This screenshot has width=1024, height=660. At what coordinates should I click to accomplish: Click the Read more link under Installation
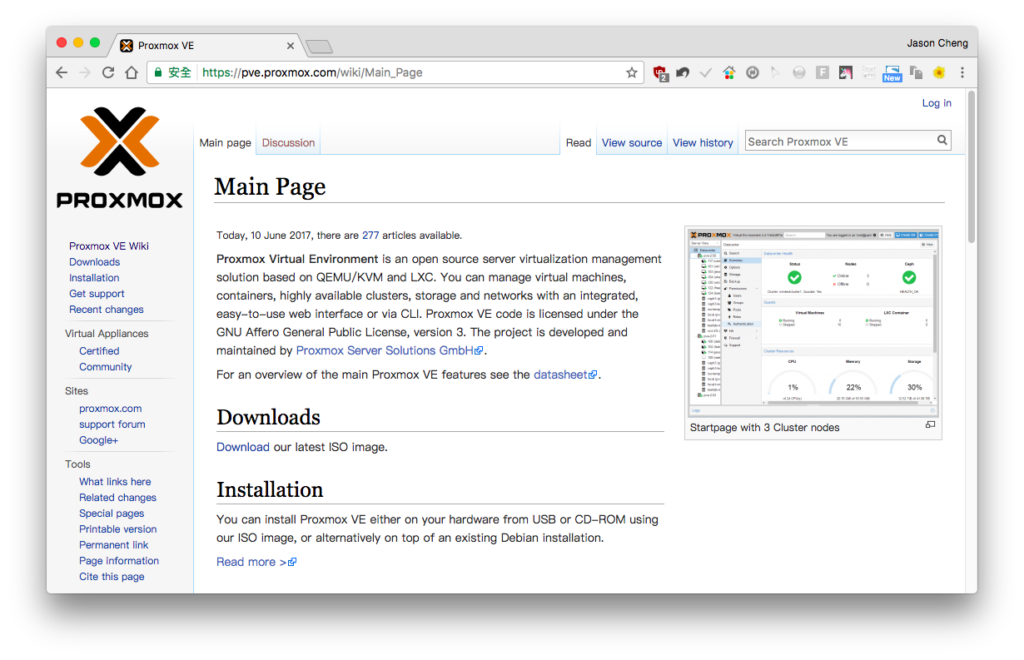pyautogui.click(x=256, y=562)
